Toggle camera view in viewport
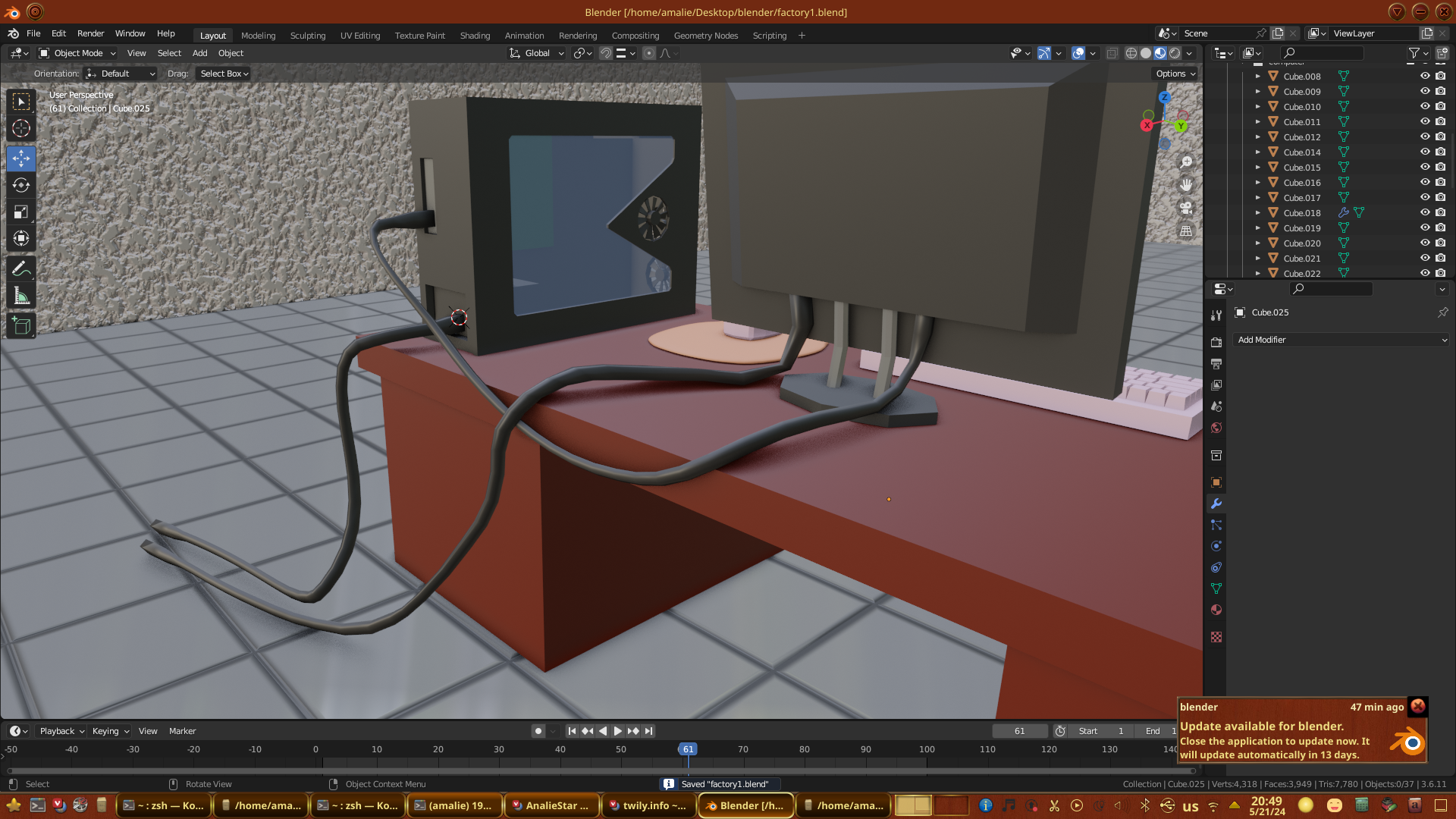1456x819 pixels. 1186,208
